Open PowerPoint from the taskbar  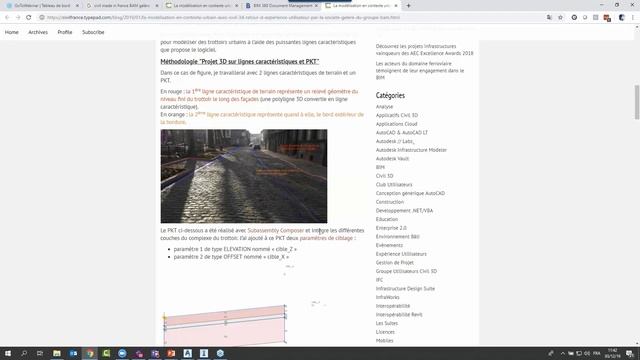tap(171, 353)
